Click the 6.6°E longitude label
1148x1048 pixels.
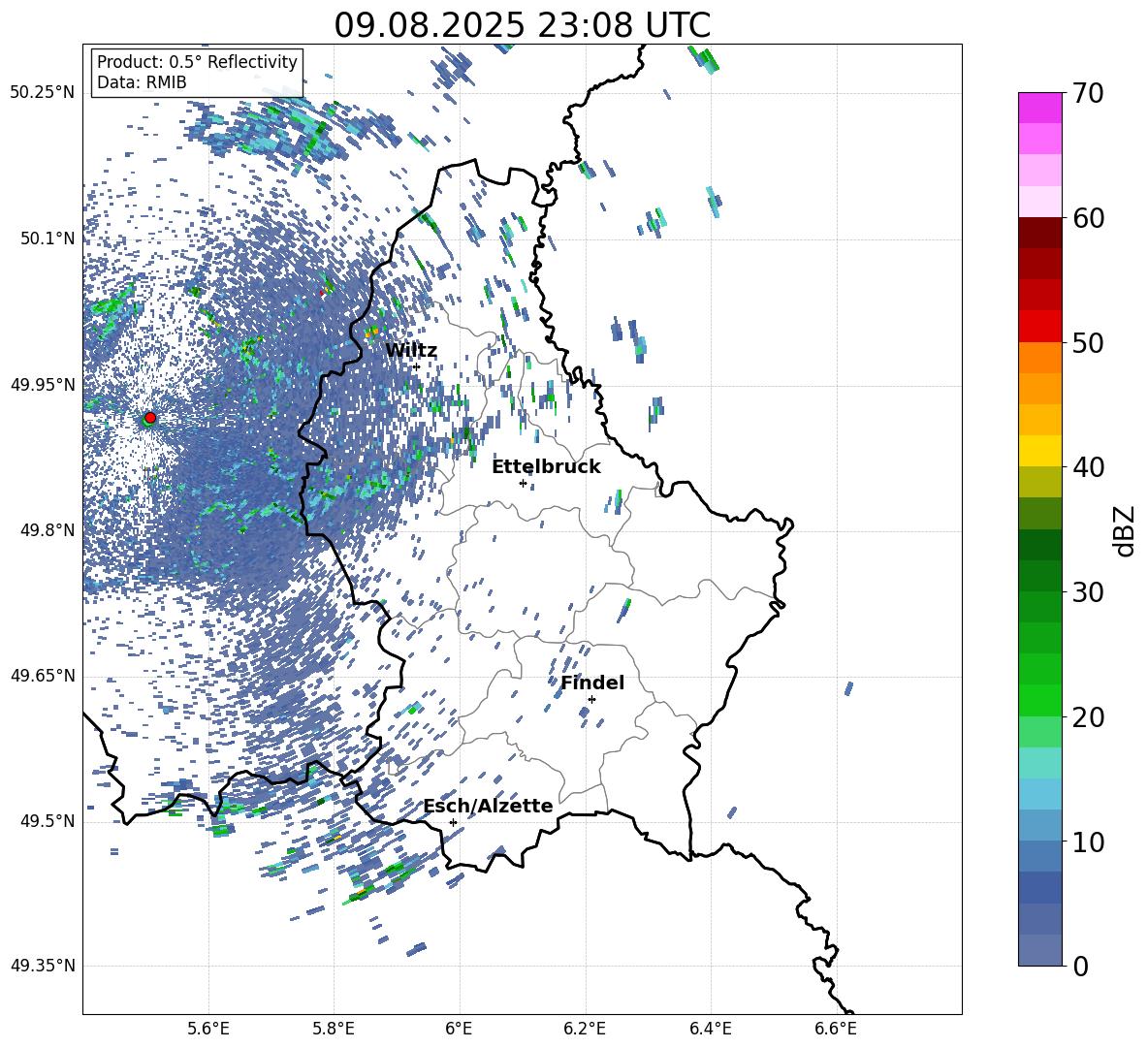(x=836, y=1029)
